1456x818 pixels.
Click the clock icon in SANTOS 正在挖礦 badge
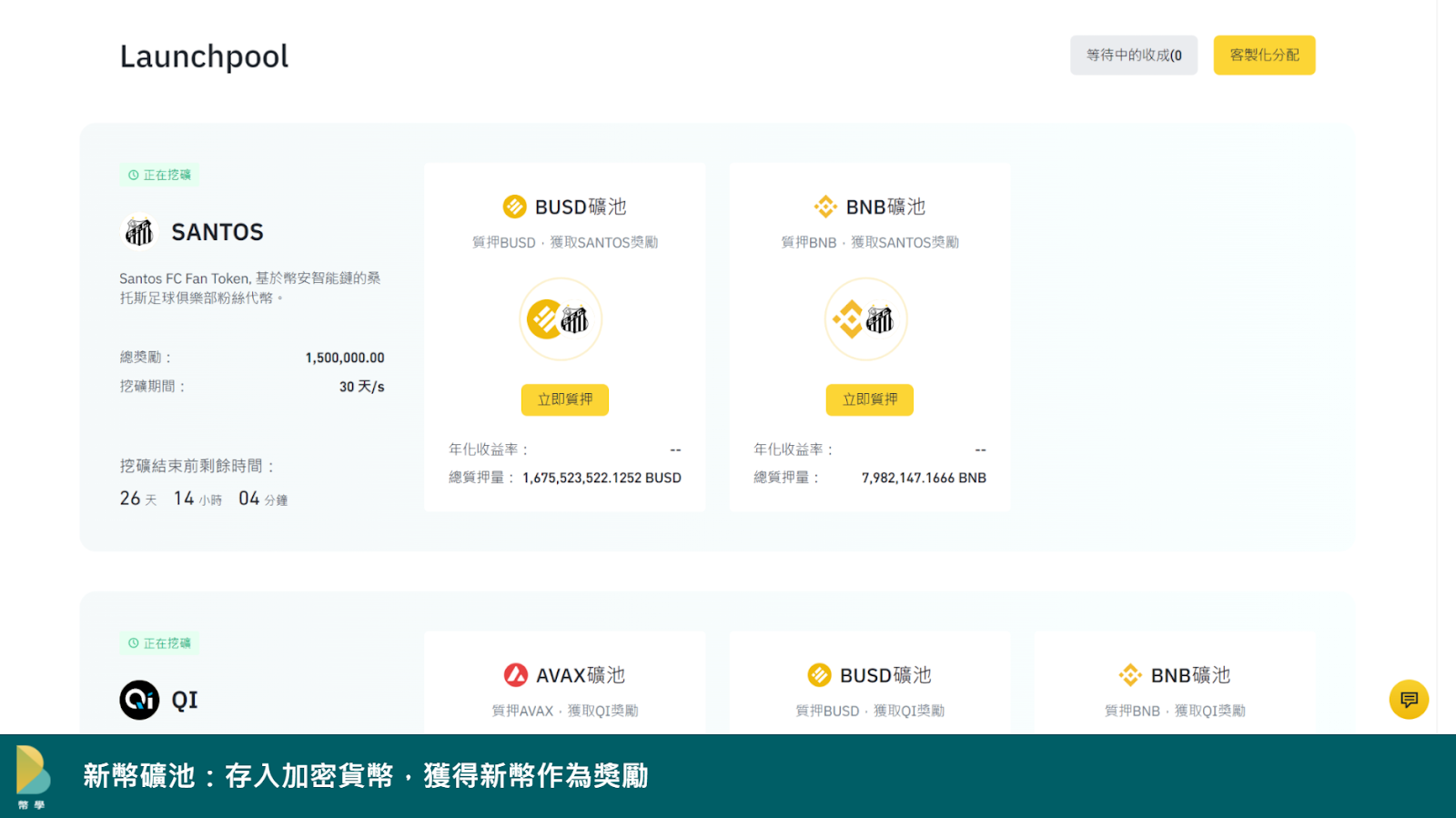134,175
